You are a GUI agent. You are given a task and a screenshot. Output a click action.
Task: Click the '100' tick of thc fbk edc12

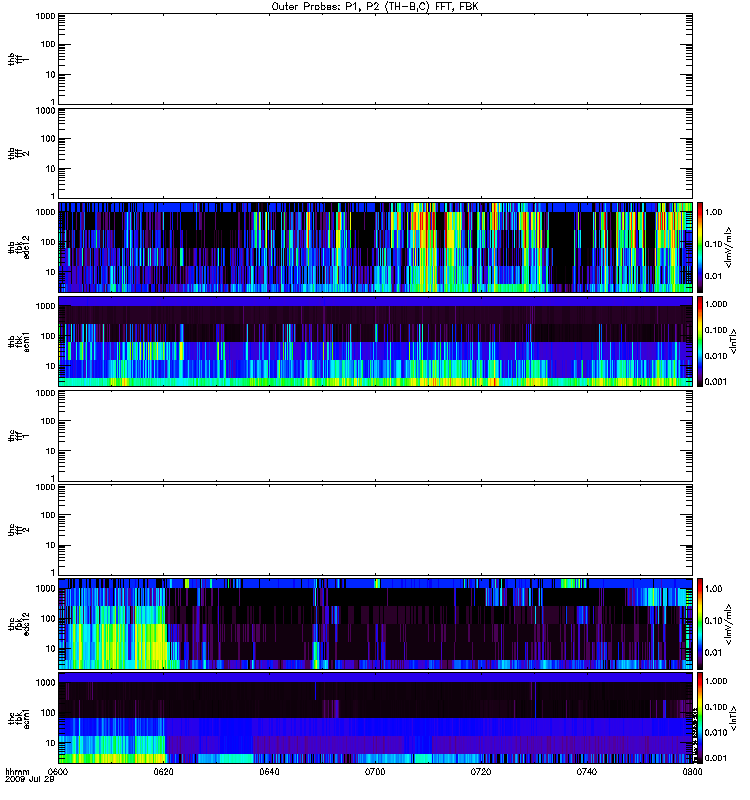click(48, 618)
